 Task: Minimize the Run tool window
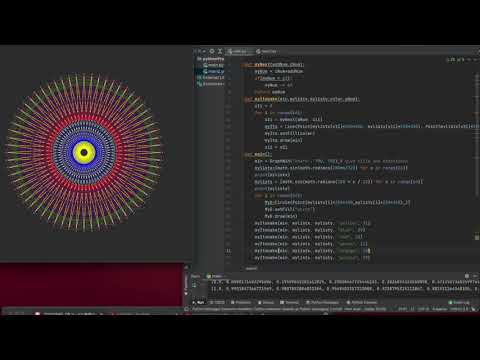475,276
